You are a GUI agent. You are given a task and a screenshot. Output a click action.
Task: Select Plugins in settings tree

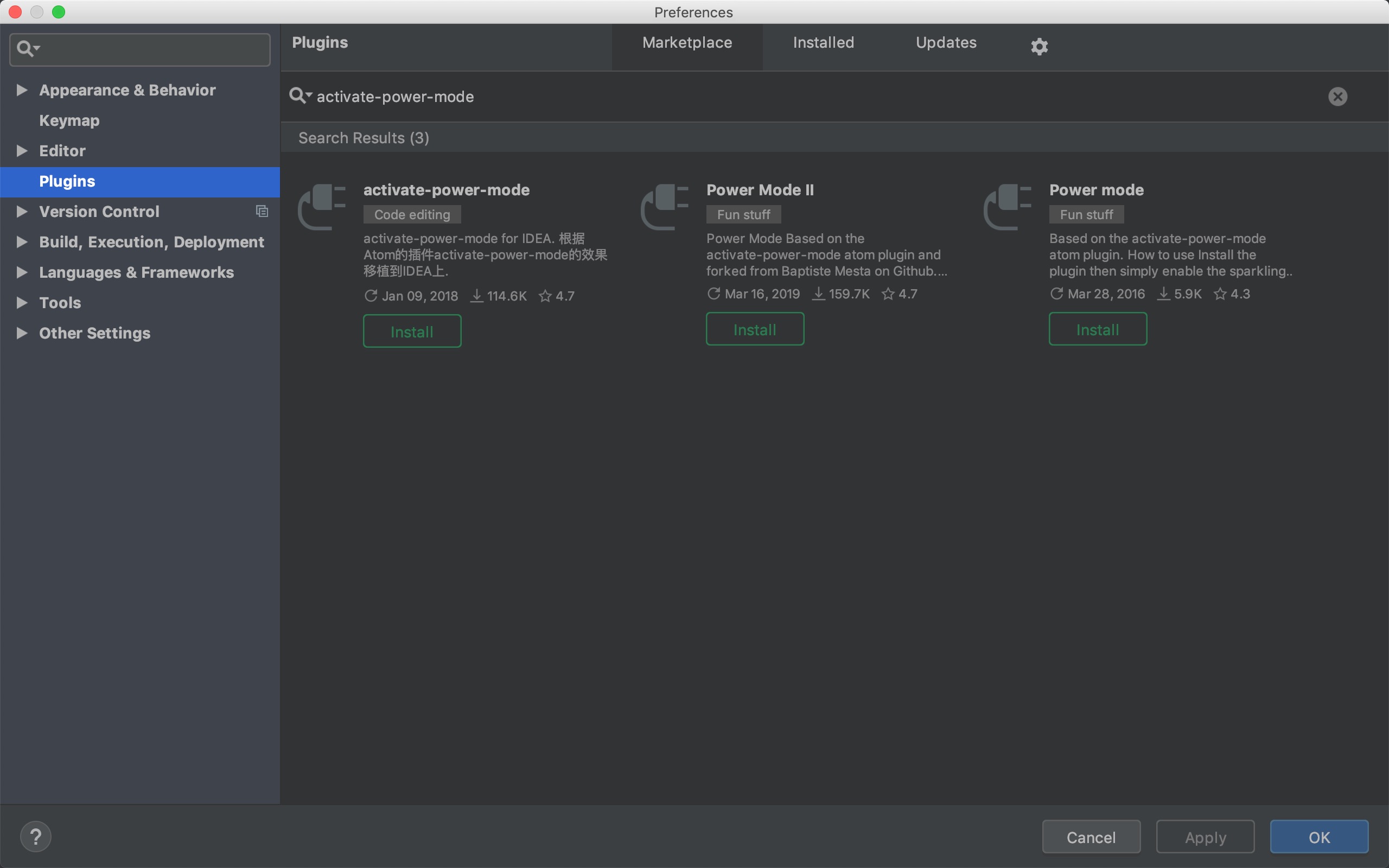pyautogui.click(x=140, y=181)
